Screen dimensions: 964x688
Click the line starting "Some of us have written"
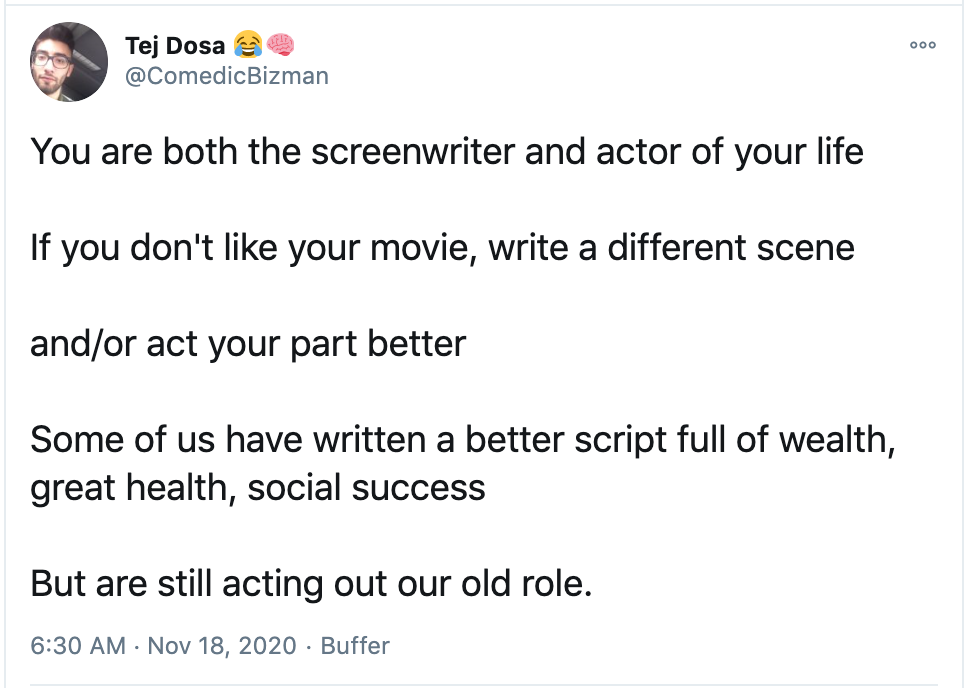pos(462,439)
